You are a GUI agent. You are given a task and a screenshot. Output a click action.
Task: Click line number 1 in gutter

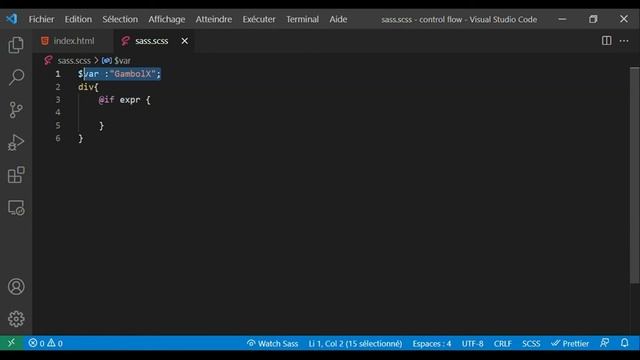[58, 74]
